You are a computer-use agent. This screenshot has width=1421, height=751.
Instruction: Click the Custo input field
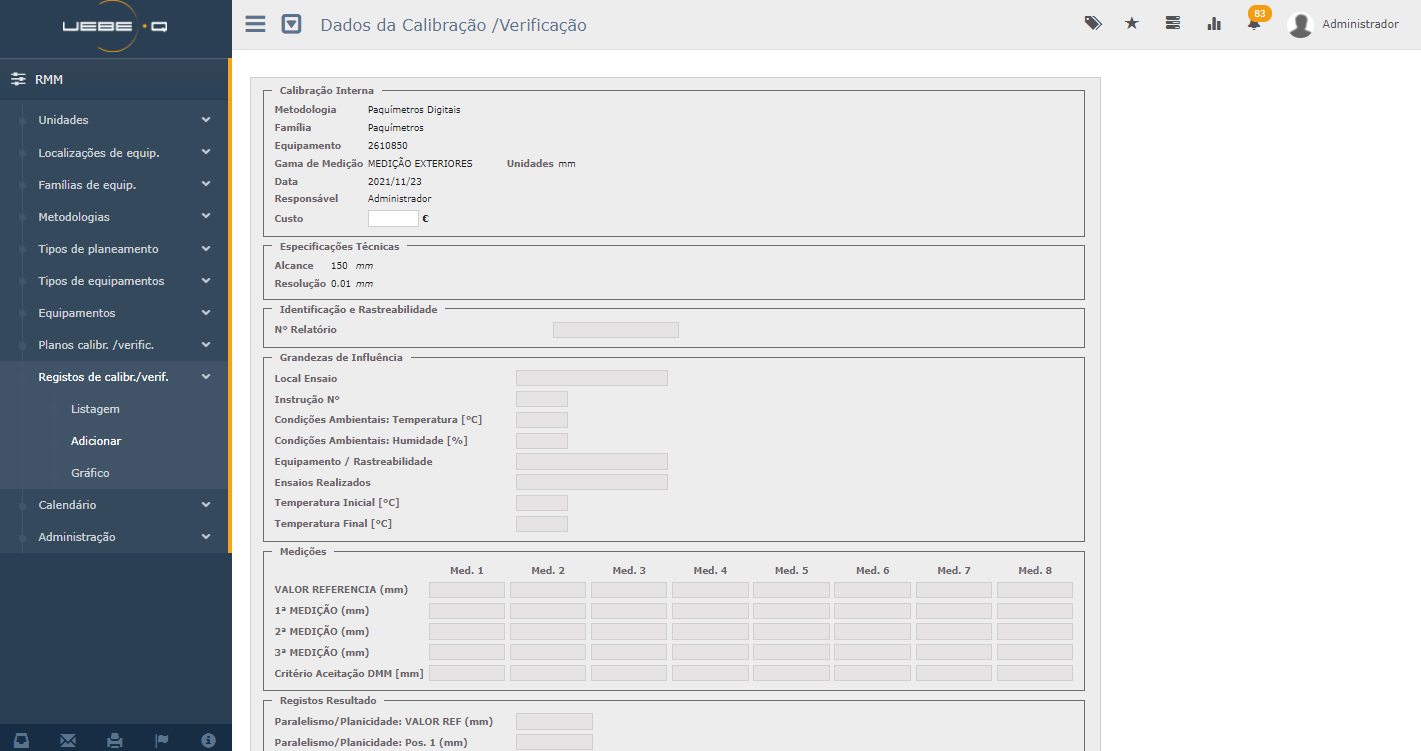(x=393, y=218)
